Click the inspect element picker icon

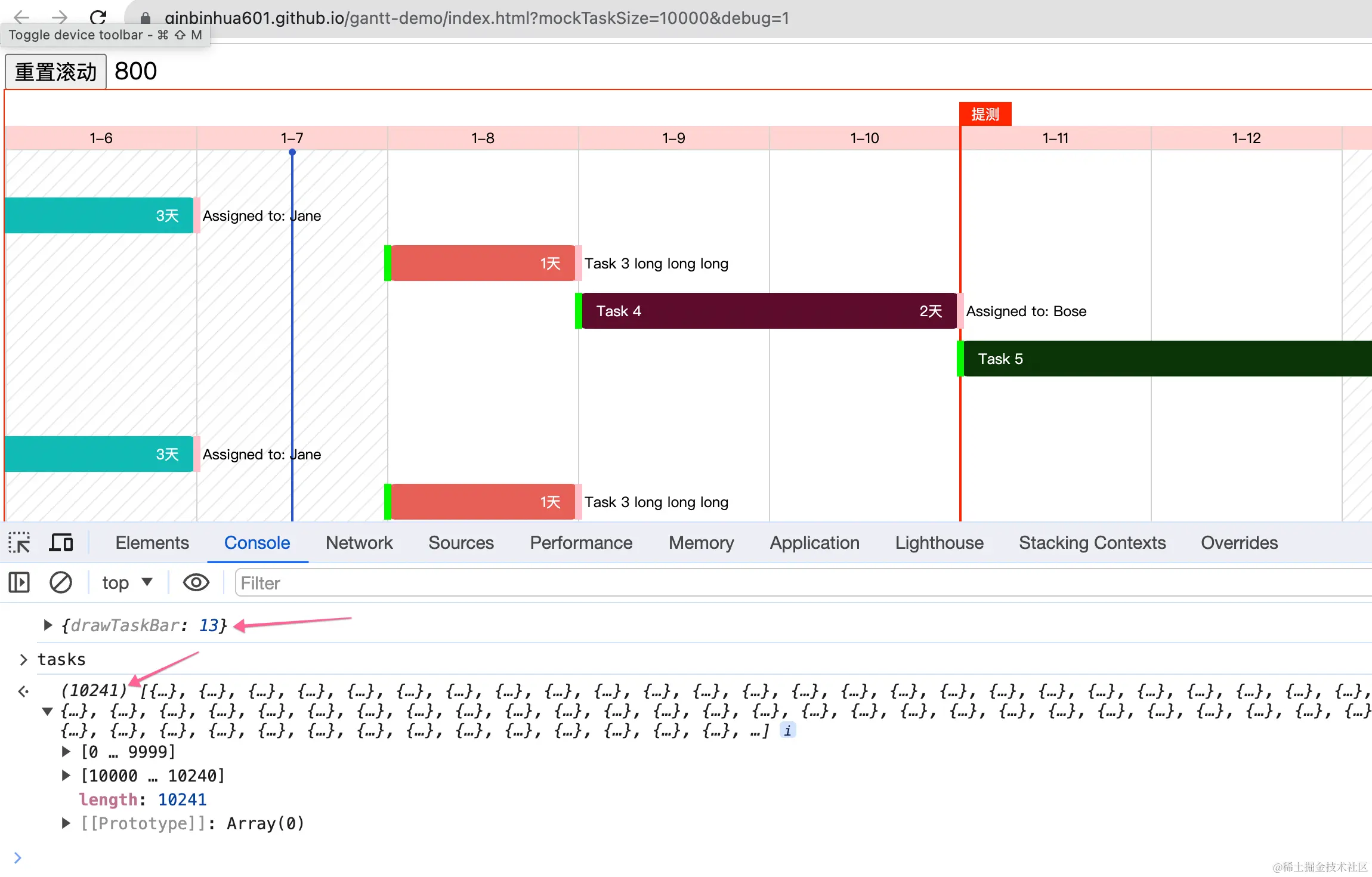pyautogui.click(x=19, y=543)
